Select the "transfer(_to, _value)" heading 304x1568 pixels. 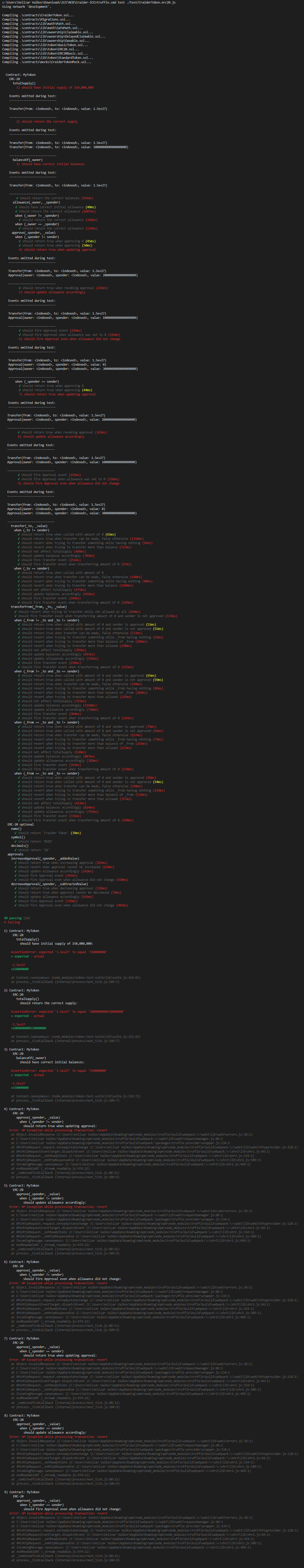pyautogui.click(x=29, y=526)
